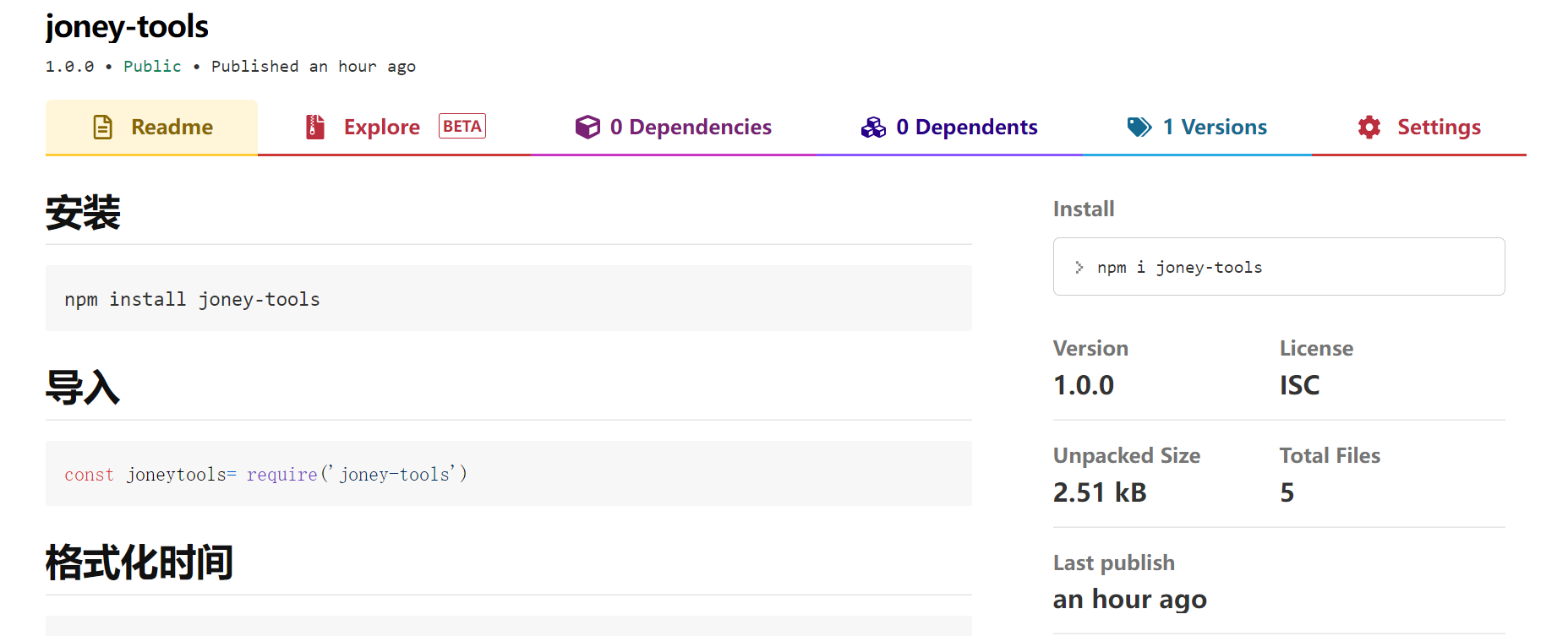Click the 1.0.0 version beside the Public label
The image size is (1568, 636).
[69, 66]
